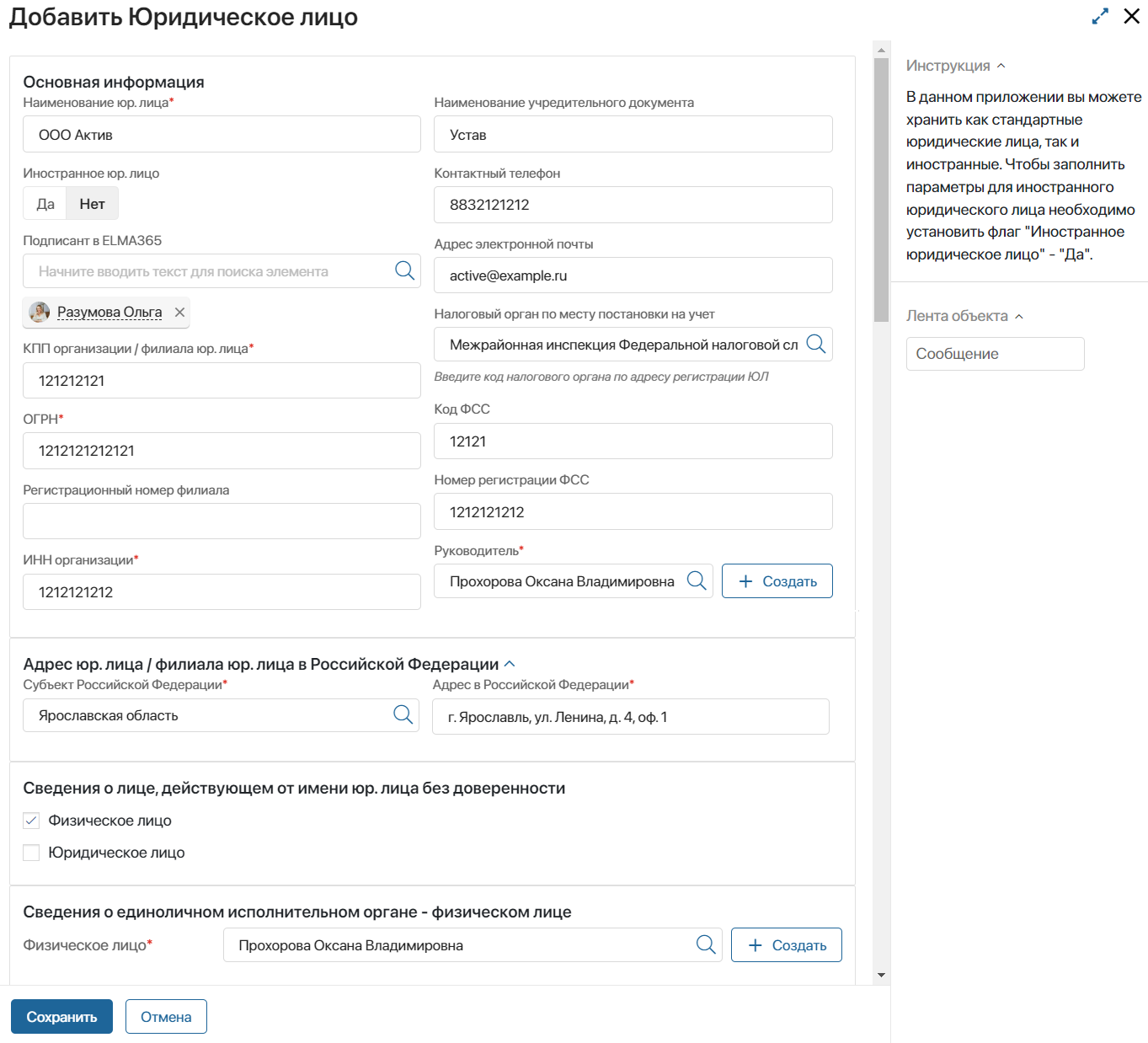1148x1043 pixels.
Task: Set Иностранное юр. лицо to Да
Action: [45, 204]
